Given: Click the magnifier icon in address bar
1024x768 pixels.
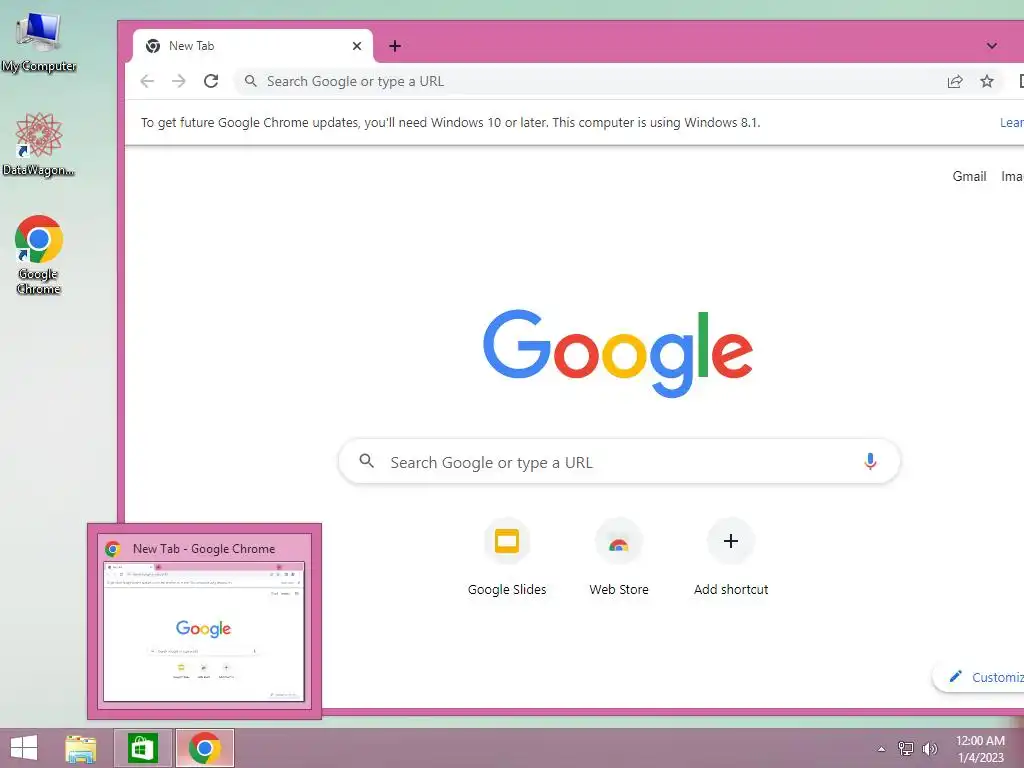Looking at the screenshot, I should [250, 81].
